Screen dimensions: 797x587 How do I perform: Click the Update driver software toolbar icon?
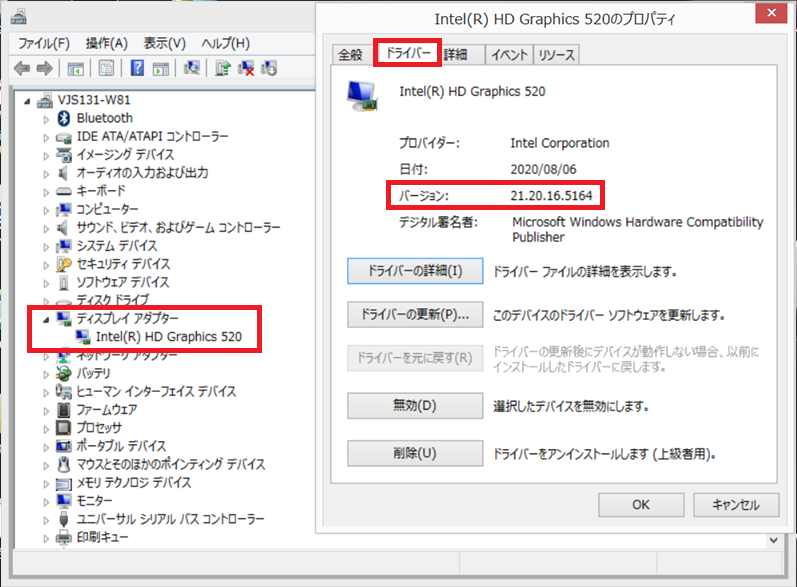[223, 68]
